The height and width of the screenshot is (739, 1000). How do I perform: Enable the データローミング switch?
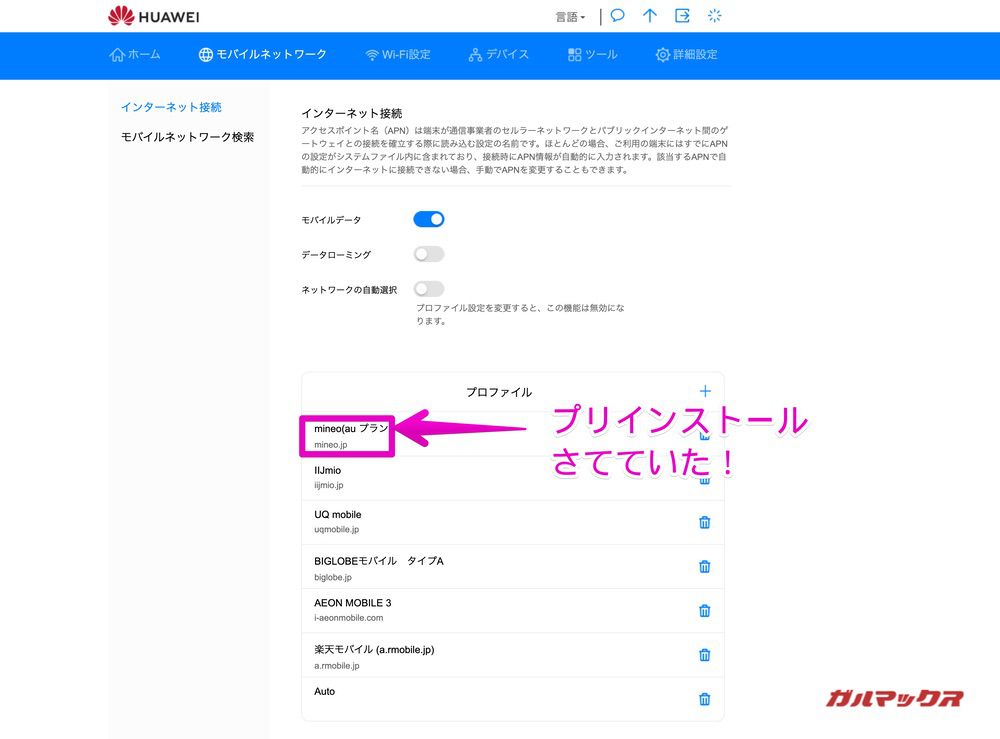pos(429,254)
